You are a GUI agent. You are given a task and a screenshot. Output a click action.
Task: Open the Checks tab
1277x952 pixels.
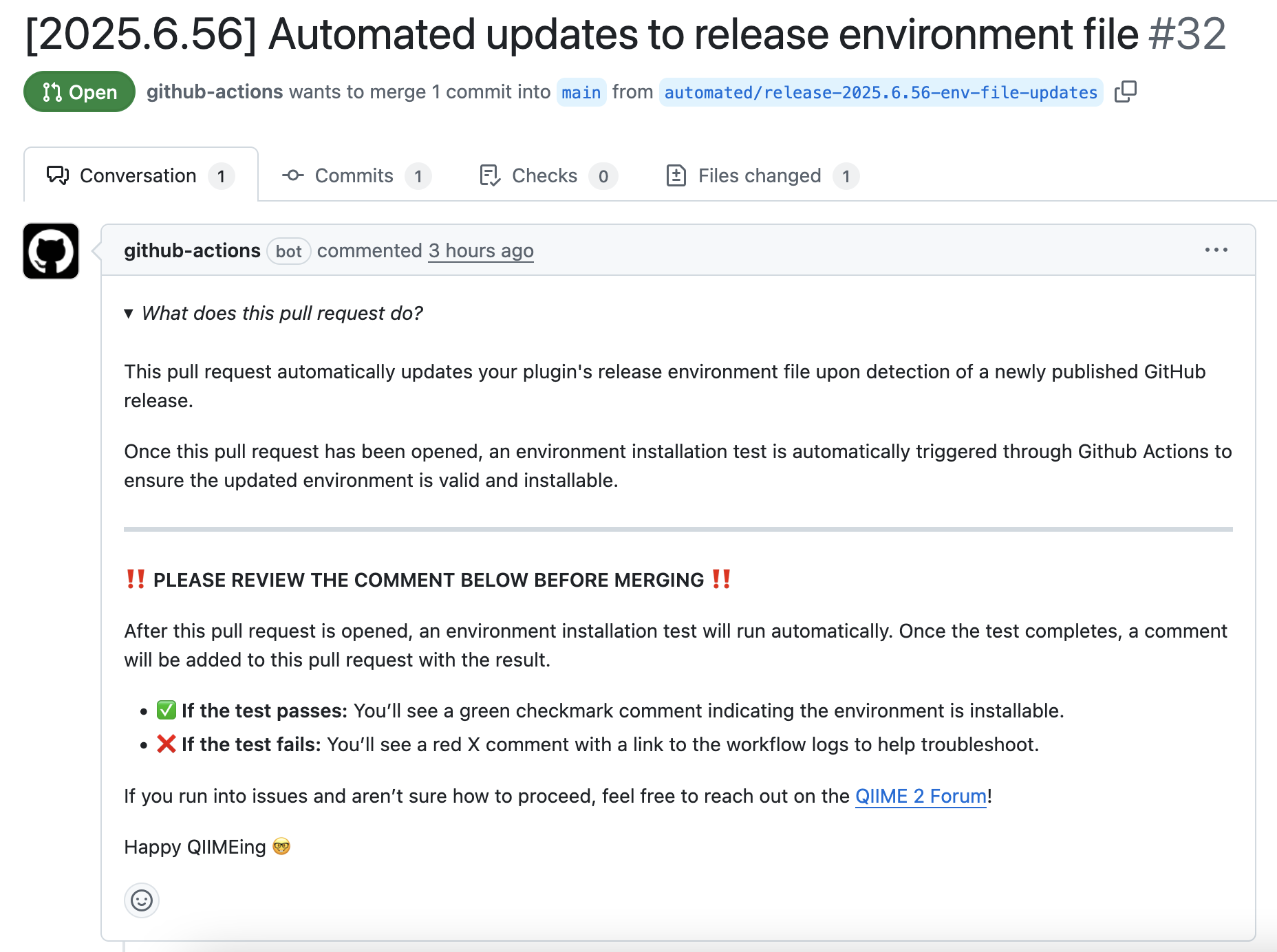[x=548, y=175]
